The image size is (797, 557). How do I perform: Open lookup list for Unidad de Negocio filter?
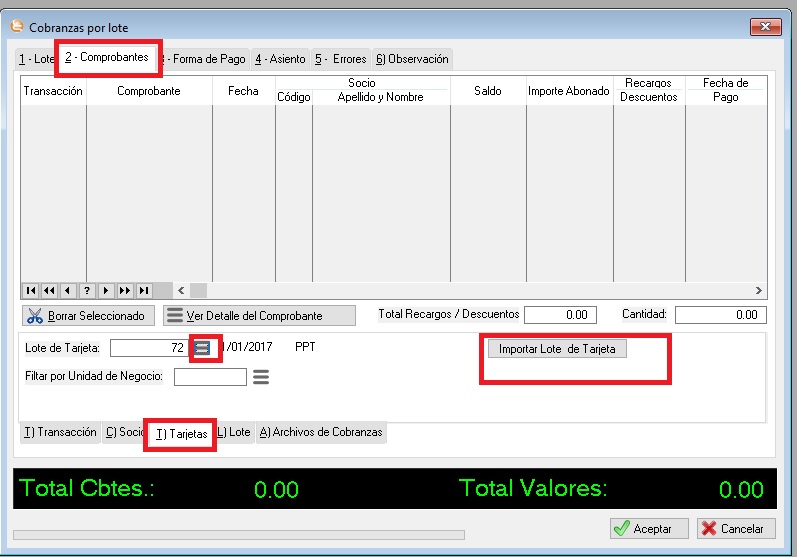click(261, 377)
